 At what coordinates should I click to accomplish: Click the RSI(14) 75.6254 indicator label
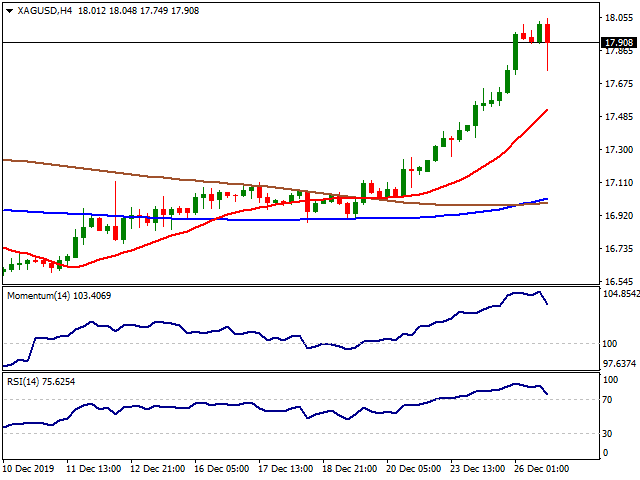(x=41, y=382)
